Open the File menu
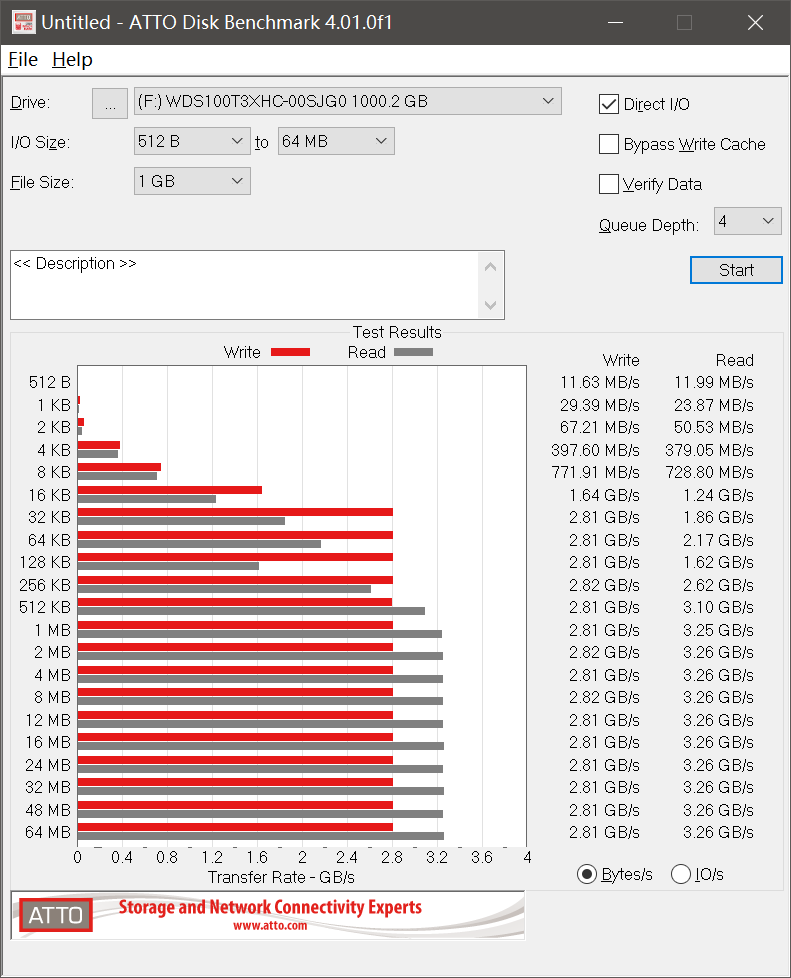791x978 pixels. pyautogui.click(x=23, y=60)
